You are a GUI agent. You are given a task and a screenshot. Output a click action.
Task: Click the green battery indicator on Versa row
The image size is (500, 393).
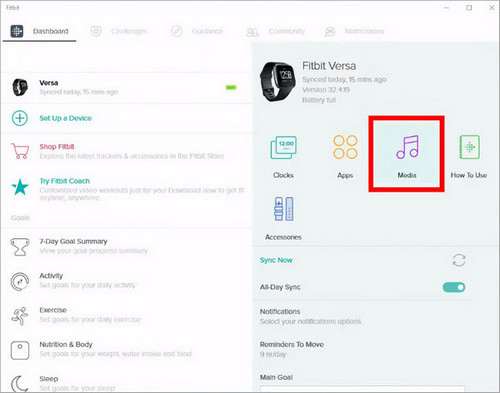pyautogui.click(x=231, y=87)
